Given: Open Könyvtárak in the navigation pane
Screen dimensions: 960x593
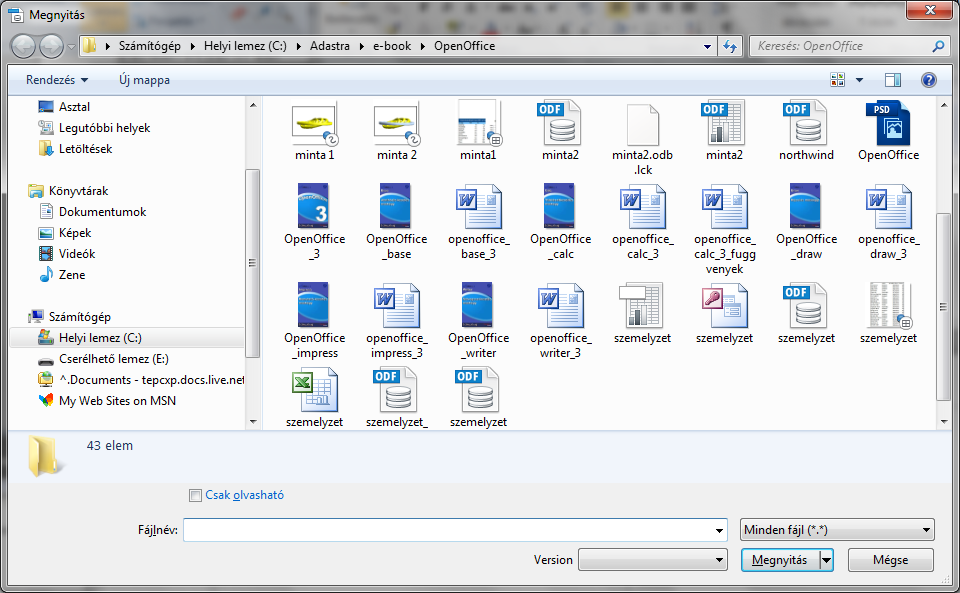Looking at the screenshot, I should pos(69,191).
